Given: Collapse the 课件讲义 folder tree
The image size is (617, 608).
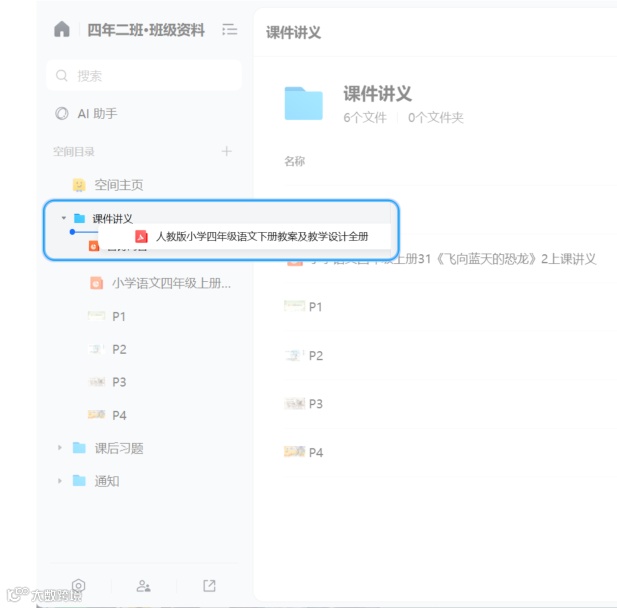Looking at the screenshot, I should pyautogui.click(x=64, y=218).
